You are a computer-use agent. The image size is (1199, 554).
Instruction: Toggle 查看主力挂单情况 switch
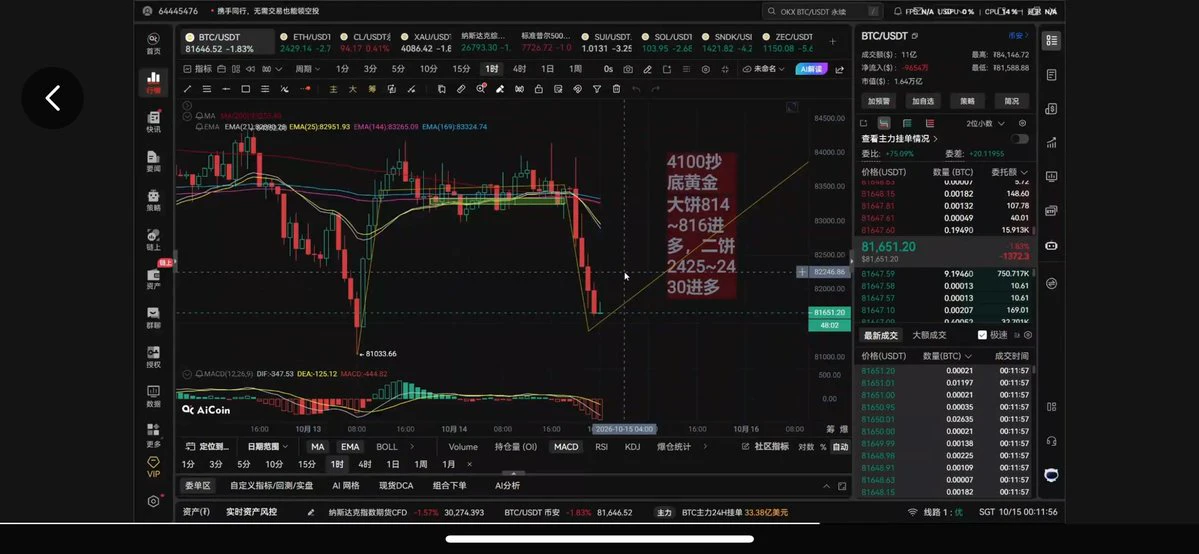(1019, 138)
